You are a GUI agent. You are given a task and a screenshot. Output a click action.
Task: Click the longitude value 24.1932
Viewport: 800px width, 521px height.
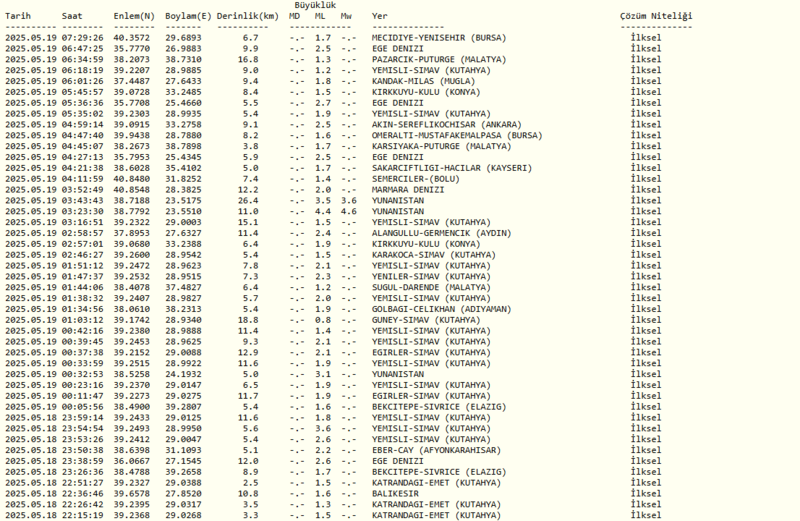tap(183, 374)
